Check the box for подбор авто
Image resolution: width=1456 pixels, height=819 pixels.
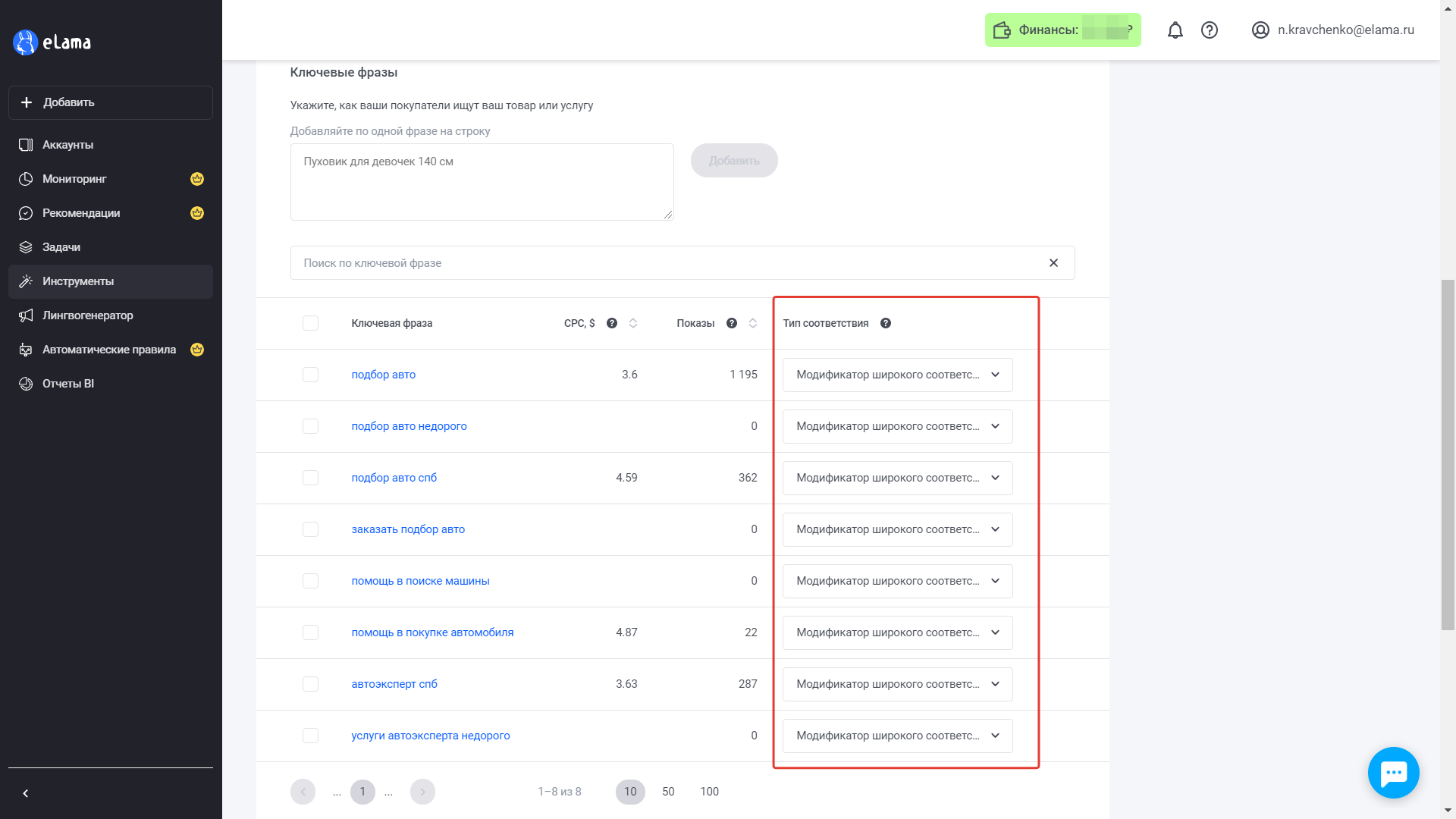[310, 375]
